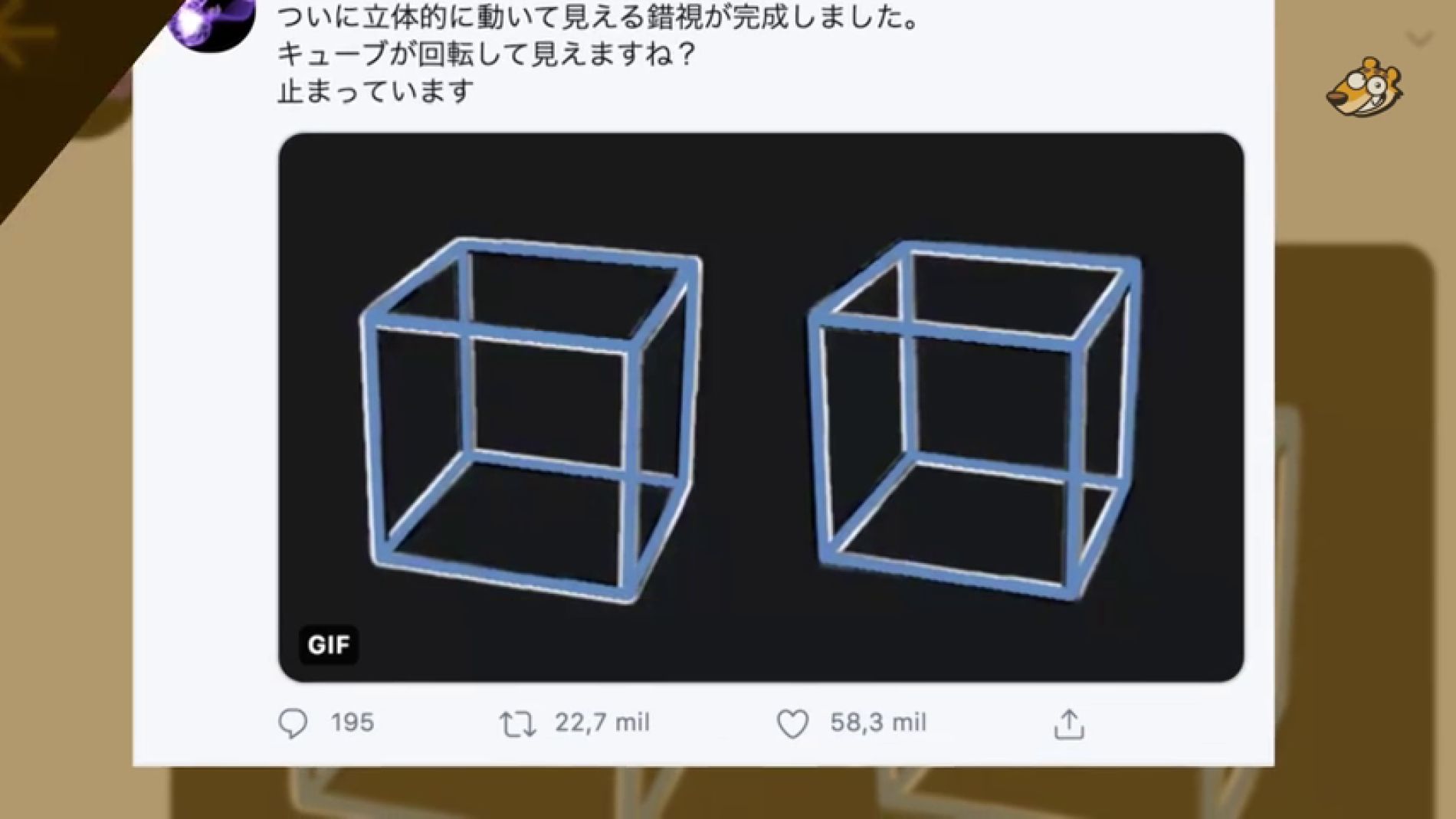Click the right blue wireframe cube
Screen dimensions: 1456x819
975,420
